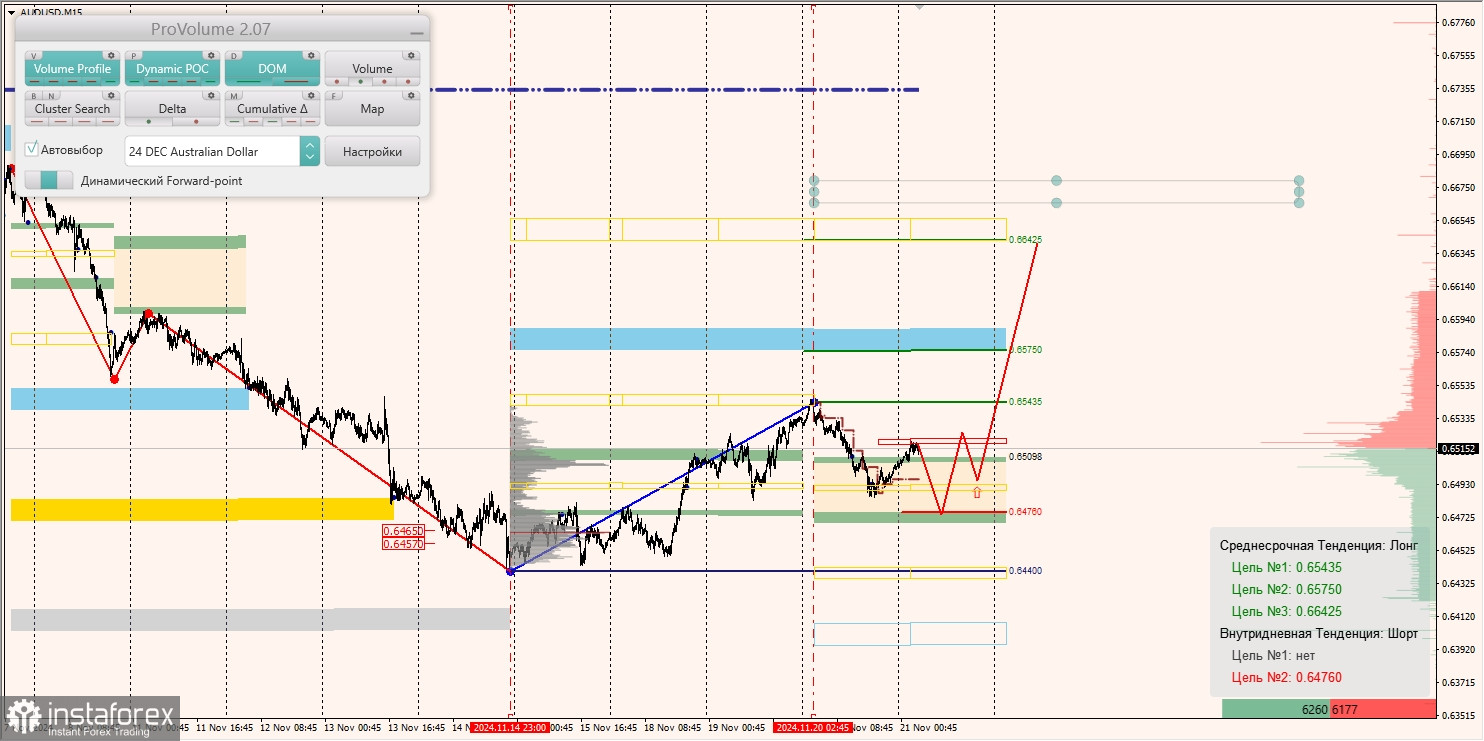Click the Цель №1: 0.65435 target text
This screenshot has height=741, width=1484.
(1286, 567)
